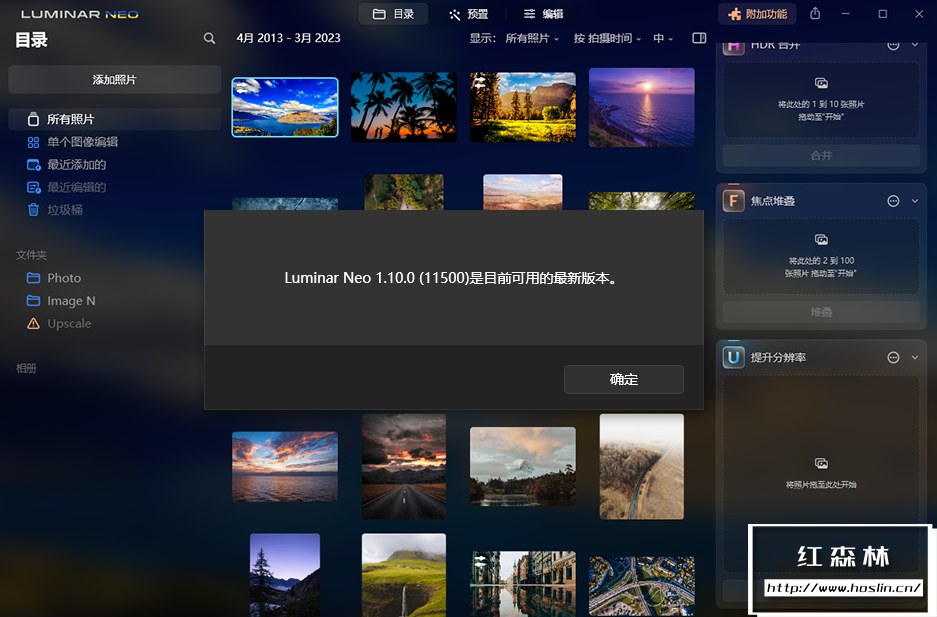This screenshot has height=617, width=937.
Task: Click the date range 4月 2013 - 3月 2023
Action: [289, 38]
